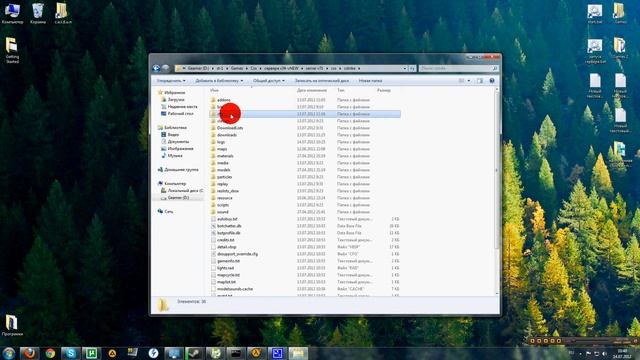Click Записать на оптический диск button
The width and height of the screenshot is (640, 360).
(x=322, y=81)
